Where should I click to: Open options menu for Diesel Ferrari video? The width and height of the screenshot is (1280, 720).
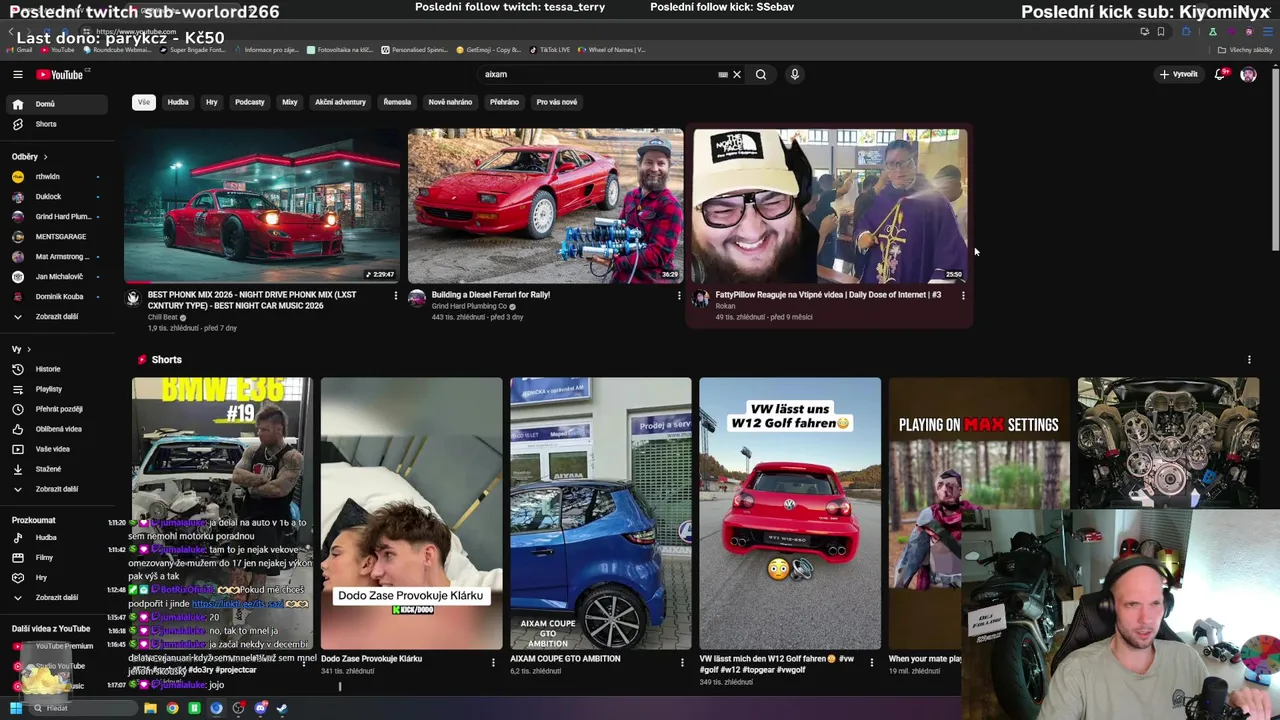click(679, 295)
